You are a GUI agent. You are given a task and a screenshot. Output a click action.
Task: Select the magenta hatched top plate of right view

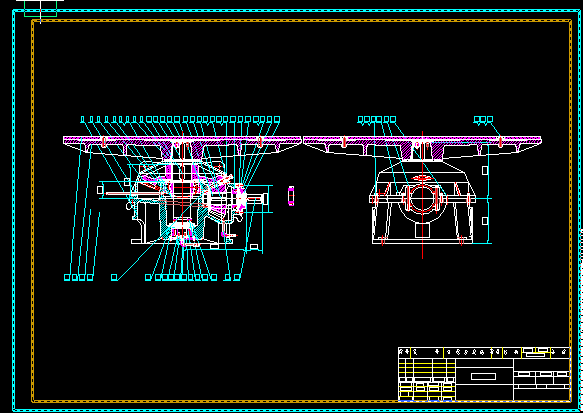pyautogui.click(x=422, y=141)
